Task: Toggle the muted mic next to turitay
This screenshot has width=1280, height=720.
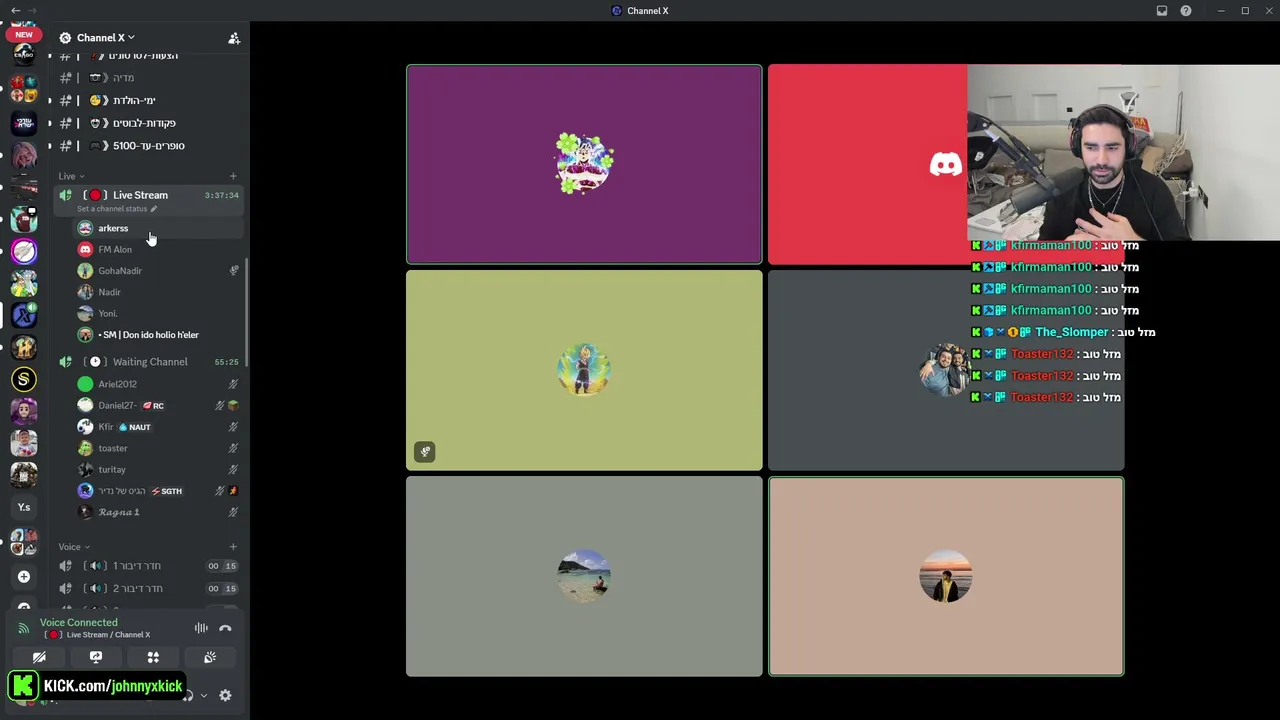Action: click(233, 470)
